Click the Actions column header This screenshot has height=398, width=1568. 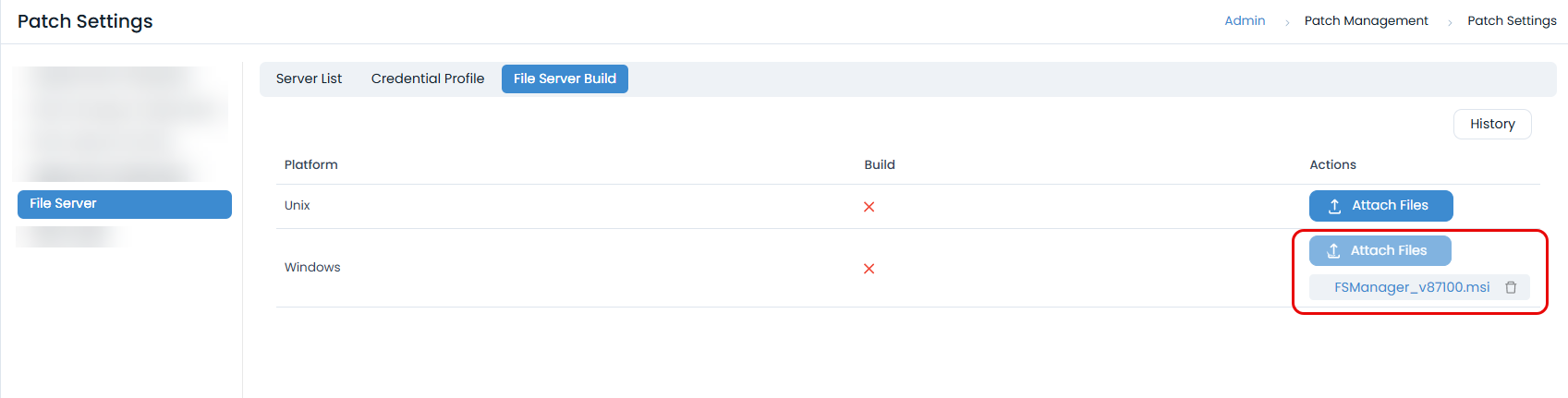(x=1332, y=164)
